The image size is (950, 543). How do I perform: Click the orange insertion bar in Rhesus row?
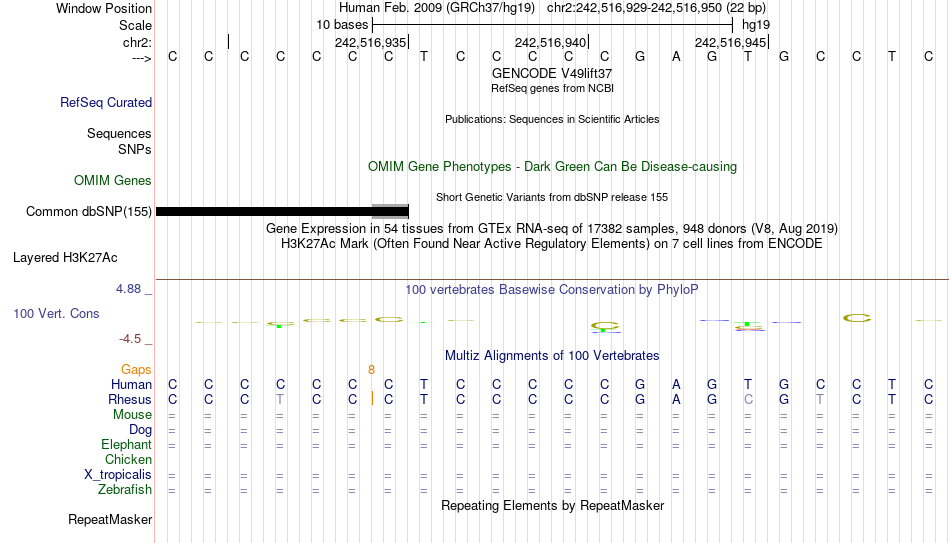[372, 399]
